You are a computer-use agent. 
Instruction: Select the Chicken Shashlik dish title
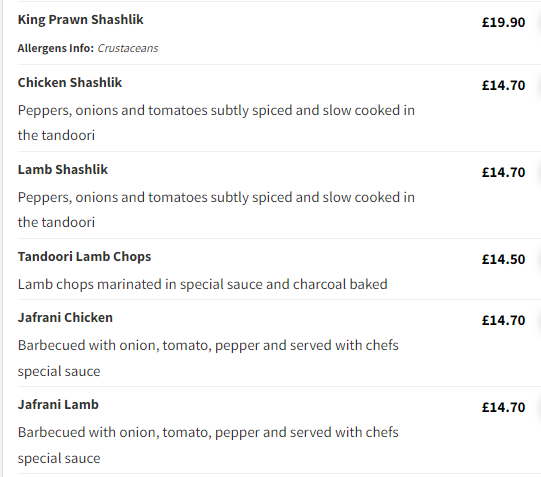pyautogui.click(x=70, y=83)
